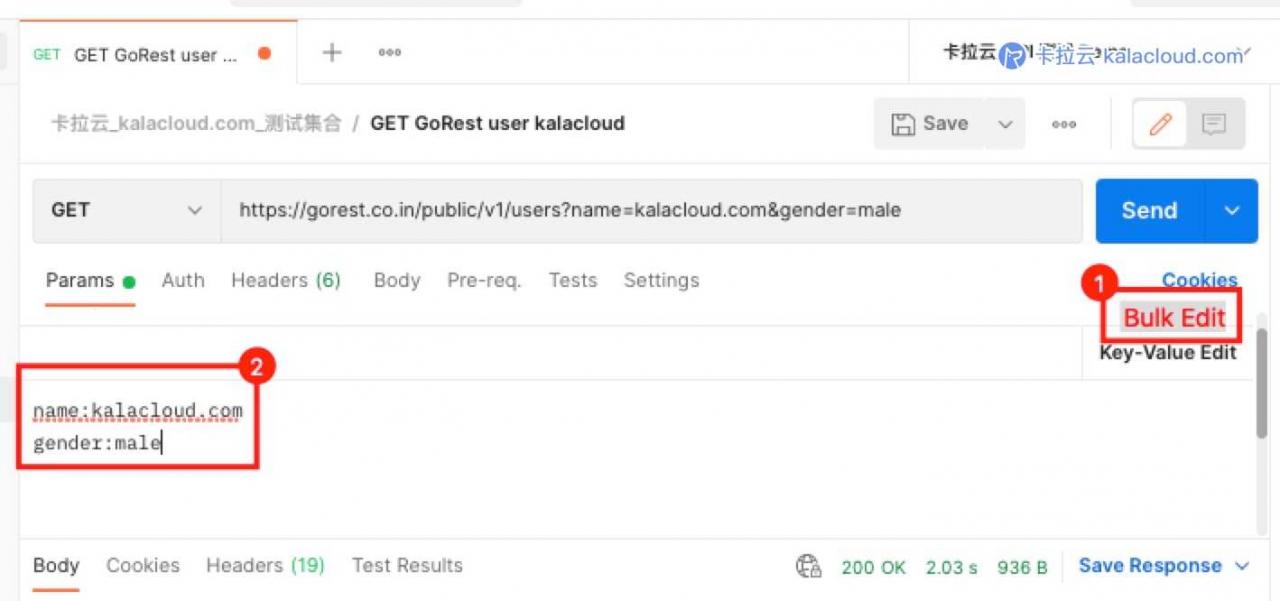Expand the Send button dropdown arrow

click(x=1232, y=211)
